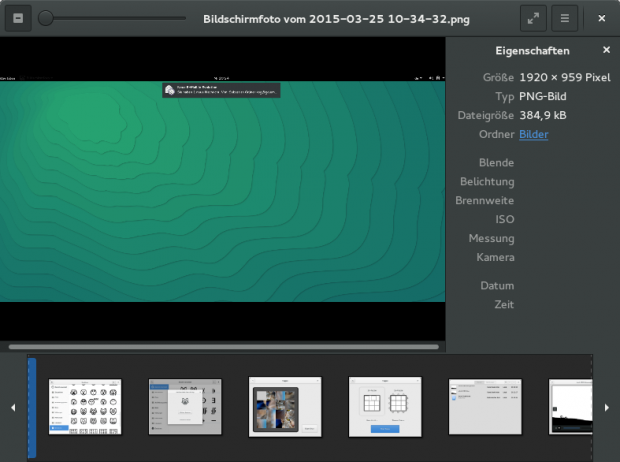Screen dimensions: 620x462
Task: Open the hamburger menu
Action: pyautogui.click(x=565, y=19)
